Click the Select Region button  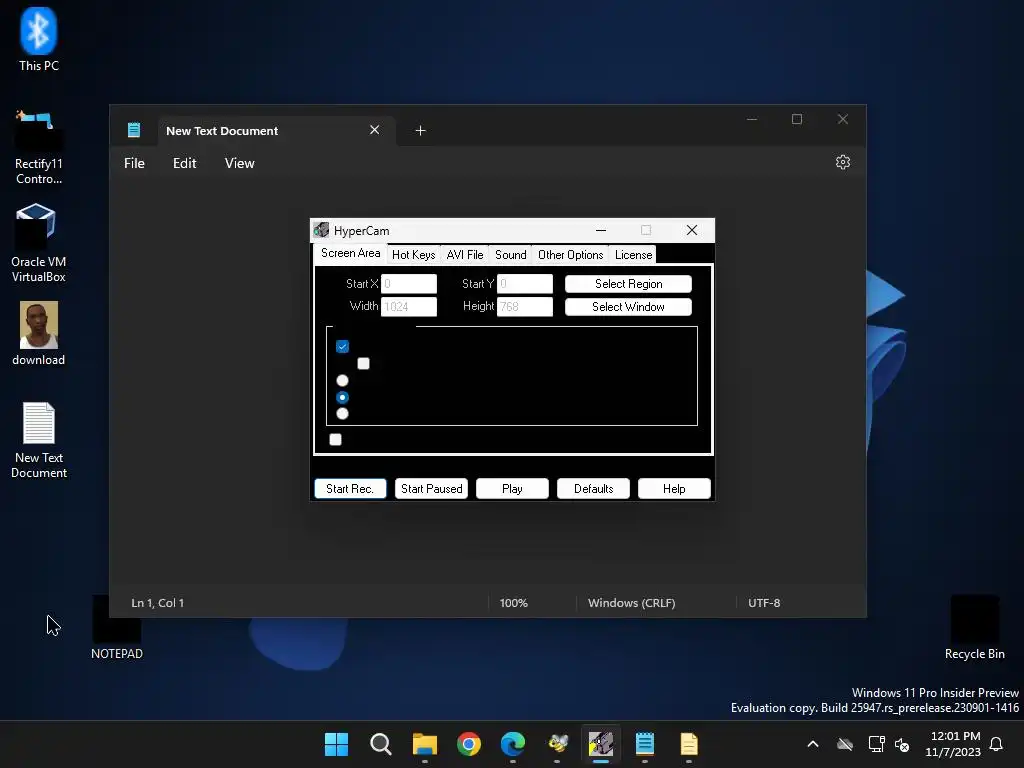click(628, 283)
